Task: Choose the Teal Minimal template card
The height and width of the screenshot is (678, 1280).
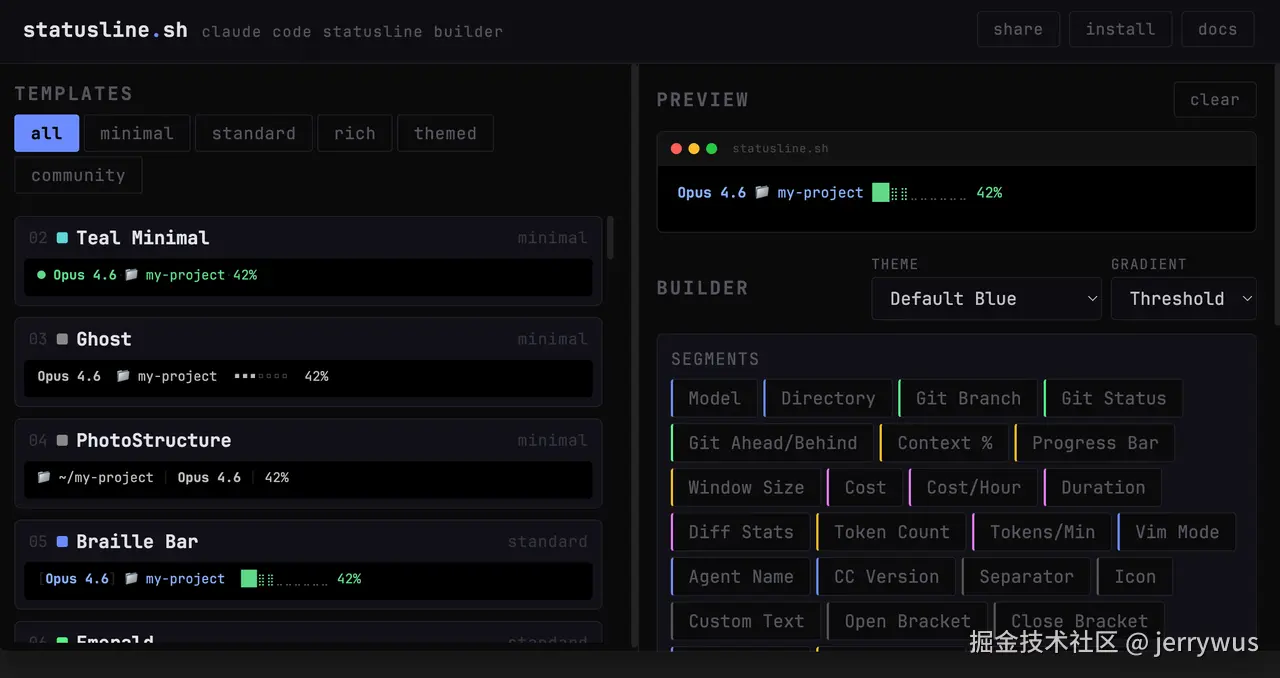Action: pos(308,261)
